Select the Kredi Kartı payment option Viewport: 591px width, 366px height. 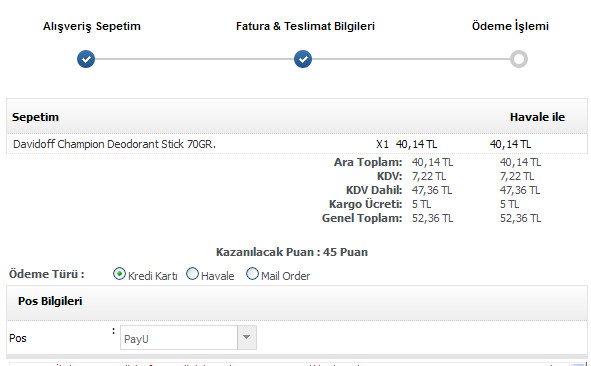119,274
